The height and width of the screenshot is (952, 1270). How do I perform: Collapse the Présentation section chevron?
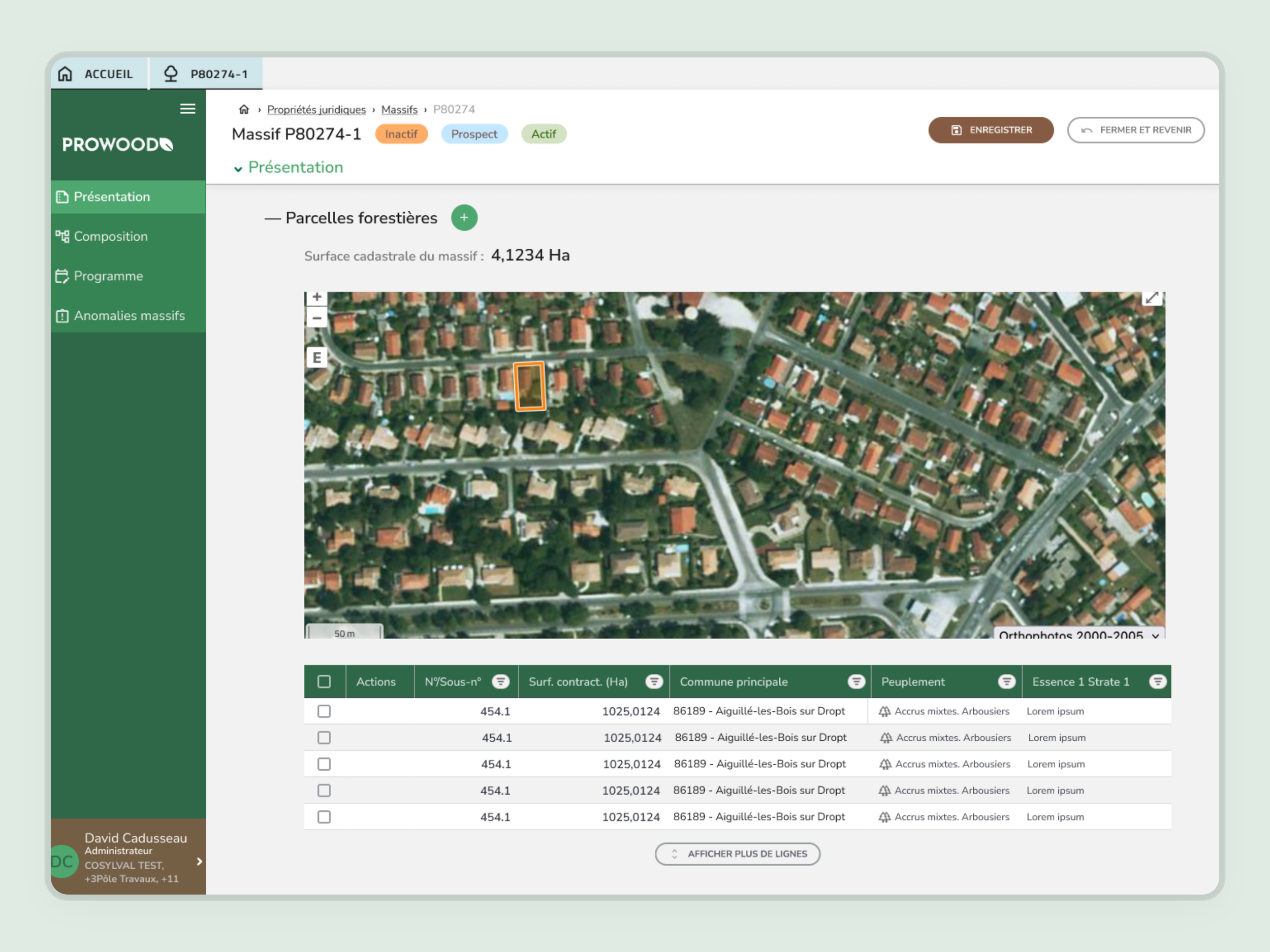point(238,169)
